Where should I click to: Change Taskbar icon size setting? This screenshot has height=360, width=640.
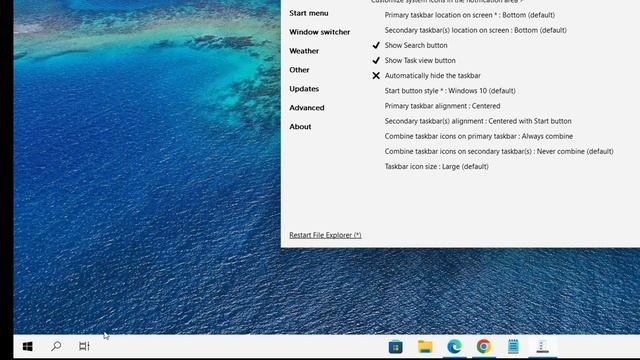[x=436, y=166]
